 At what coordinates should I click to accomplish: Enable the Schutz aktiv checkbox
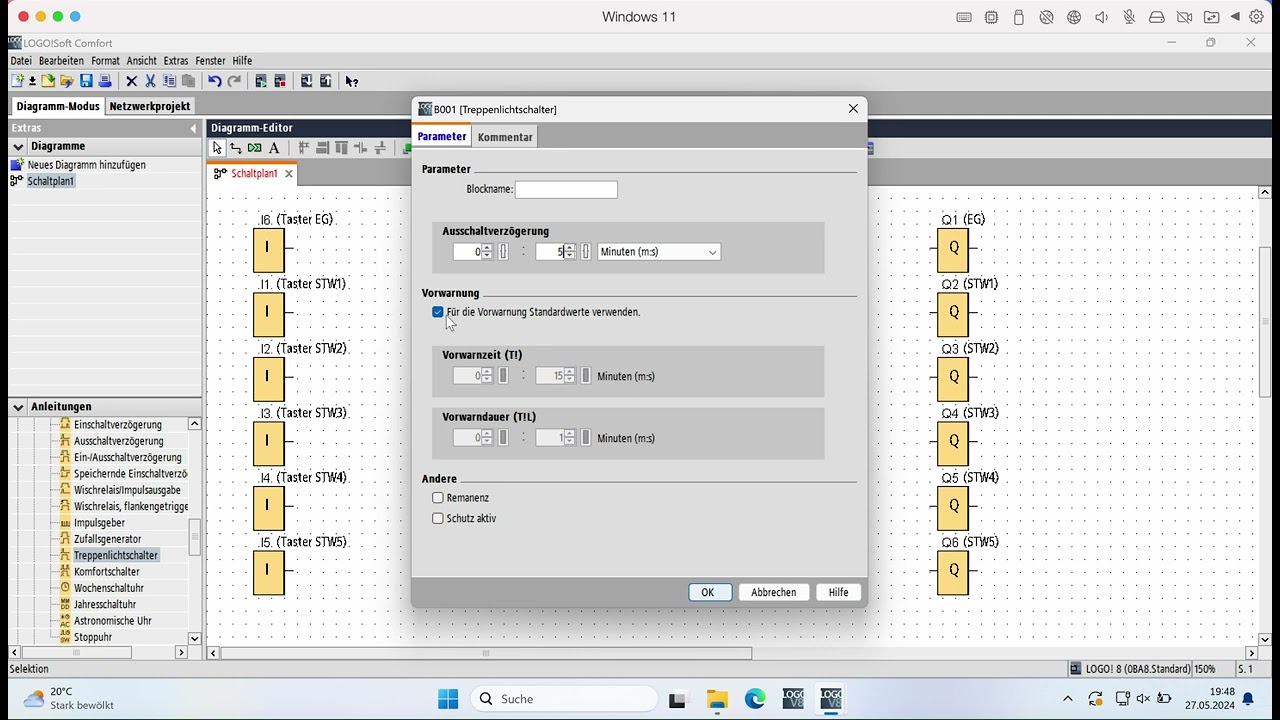(x=438, y=519)
